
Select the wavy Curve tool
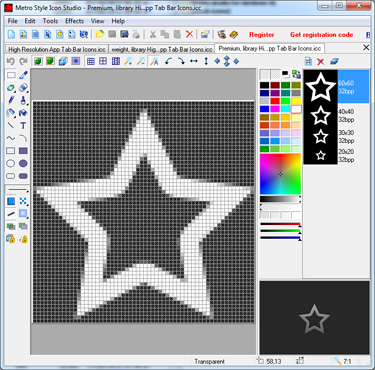pos(11,138)
